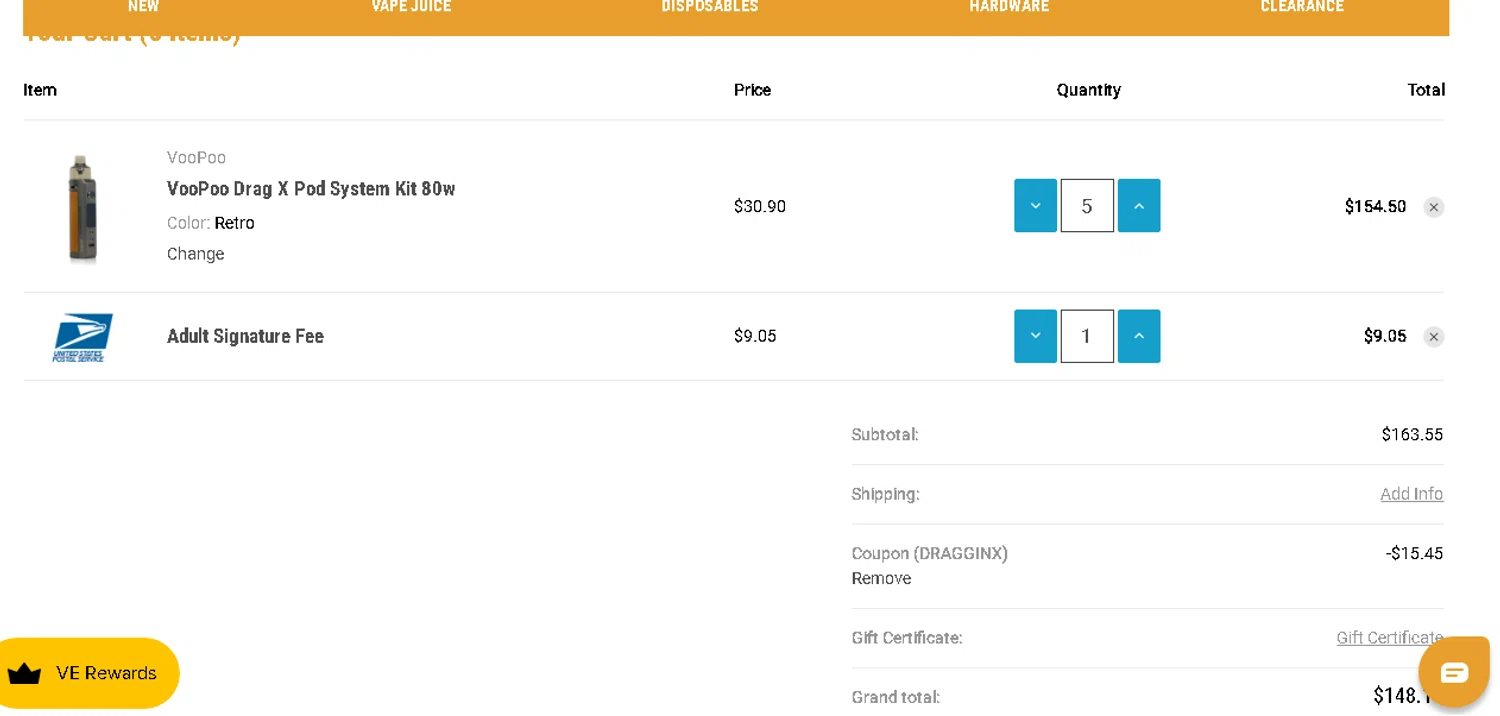The image size is (1500, 716).
Task: Click the $154.50 item total
Action: tap(1375, 207)
